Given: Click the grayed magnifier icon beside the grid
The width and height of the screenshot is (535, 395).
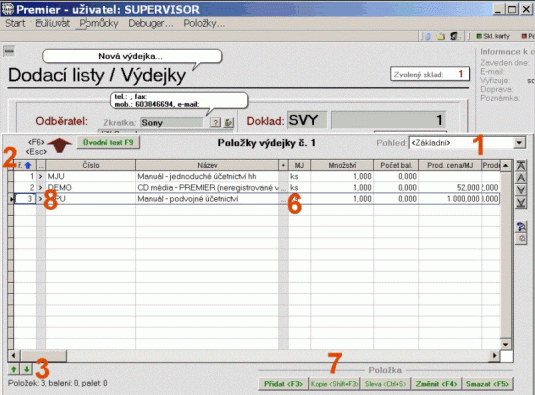Looking at the screenshot, I should point(522,238).
